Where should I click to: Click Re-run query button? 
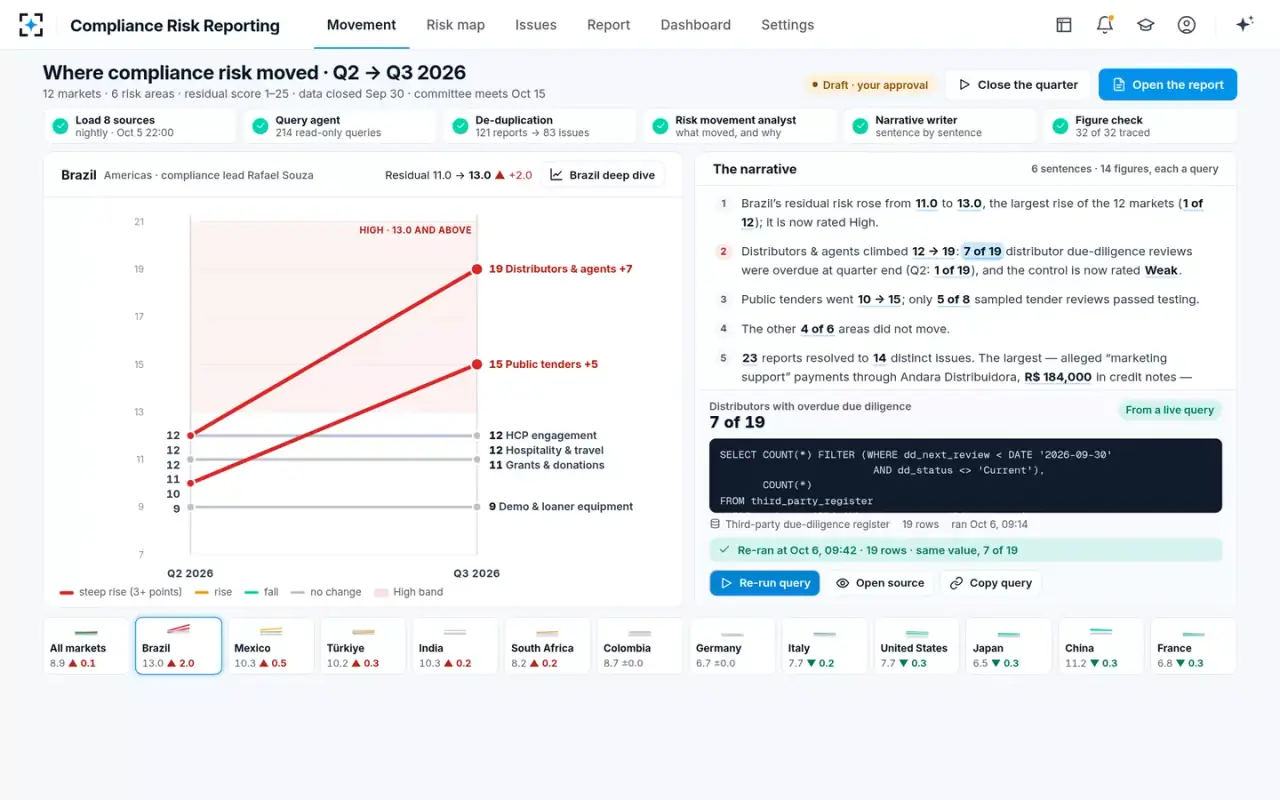(765, 583)
